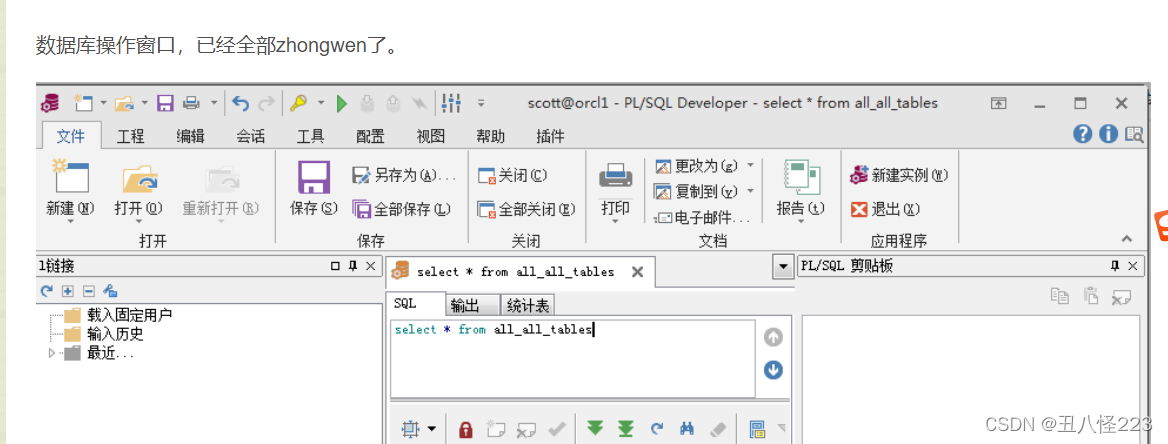Click the 全部保存(L) button
Image resolution: width=1168 pixels, height=444 pixels.
point(402,209)
